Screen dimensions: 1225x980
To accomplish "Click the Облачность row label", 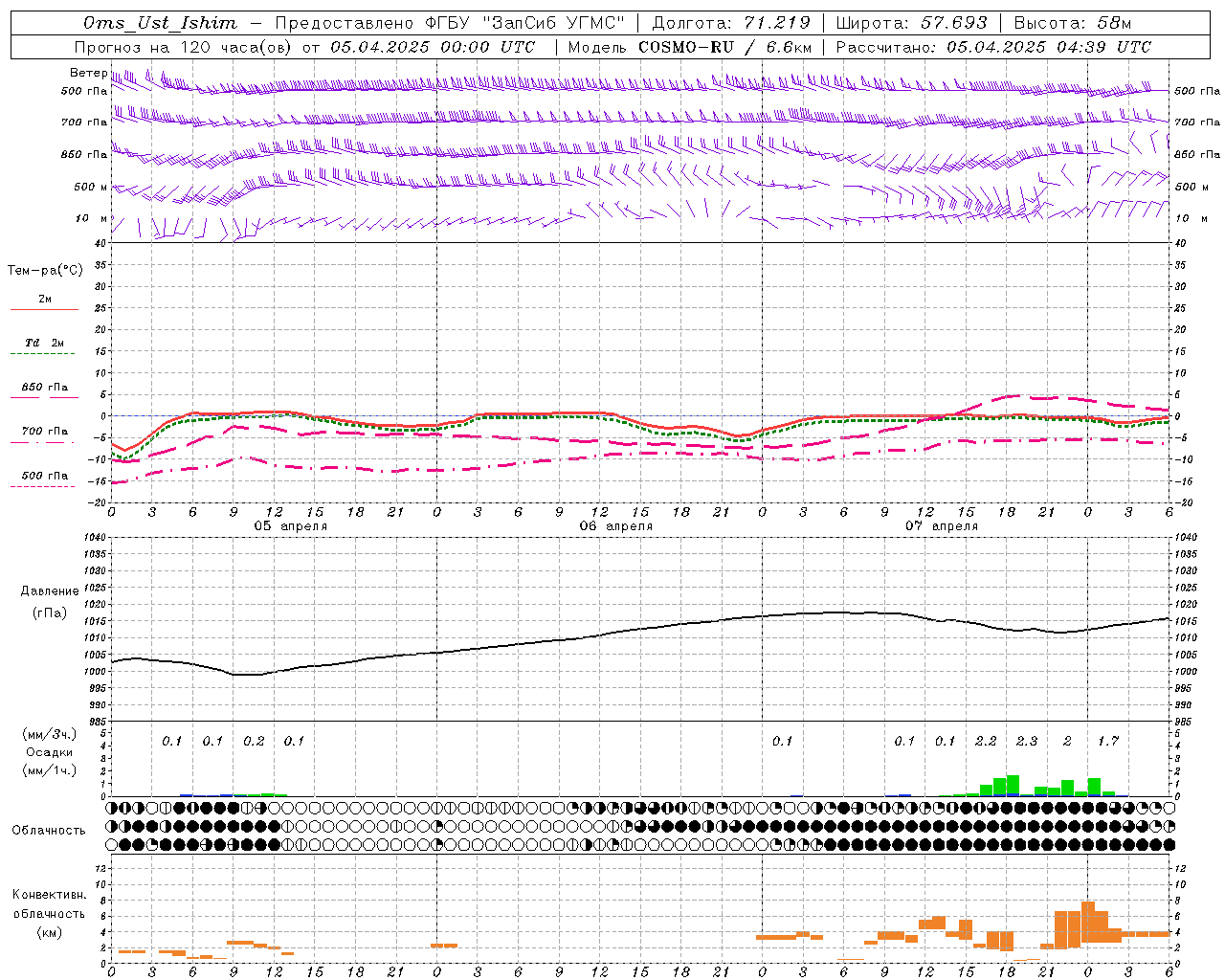I will click(x=49, y=831).
